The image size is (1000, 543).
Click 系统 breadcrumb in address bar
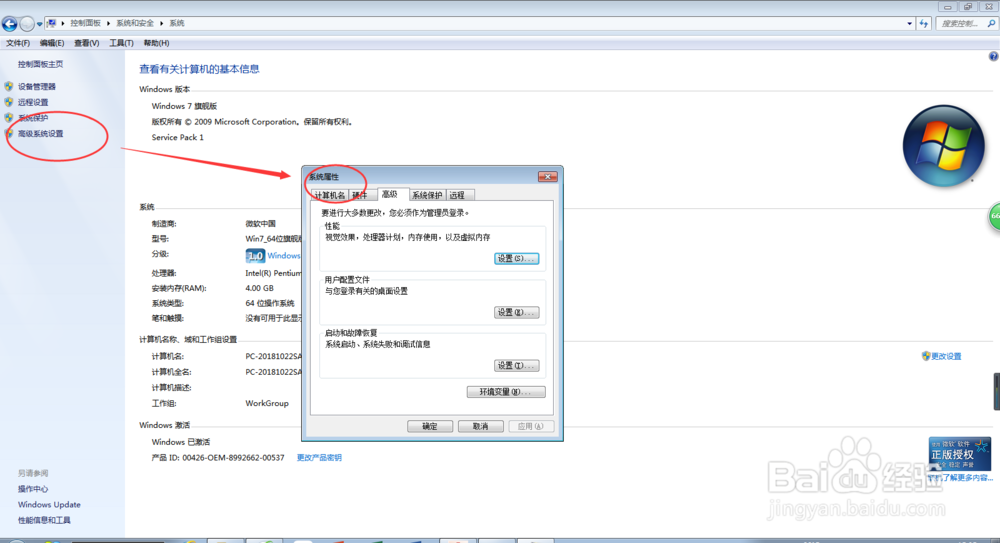pos(177,24)
